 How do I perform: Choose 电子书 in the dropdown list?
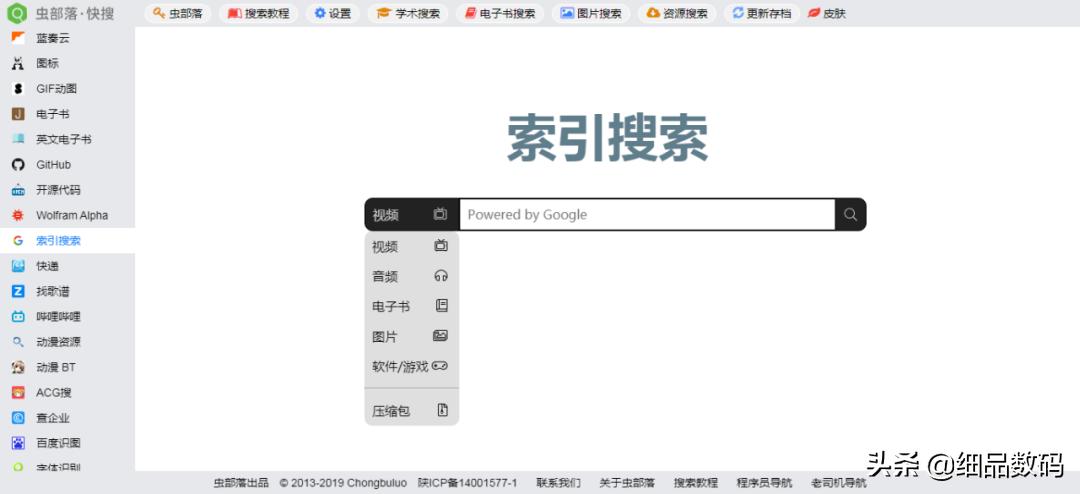[411, 307]
